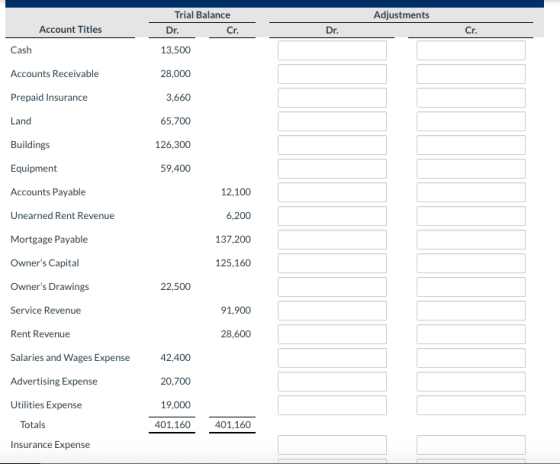Focus Owner's Drawings adjustments debit field
This screenshot has width=560, height=464.
tap(332, 287)
